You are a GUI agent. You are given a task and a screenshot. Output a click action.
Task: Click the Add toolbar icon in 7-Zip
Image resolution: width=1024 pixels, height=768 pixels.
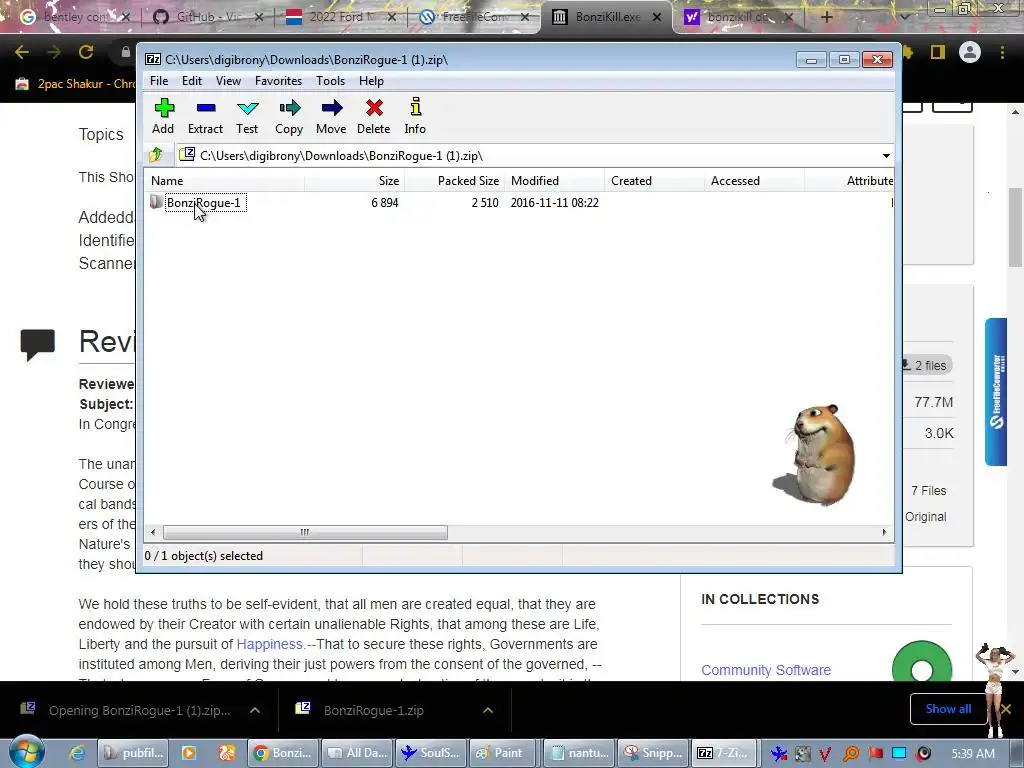(x=163, y=116)
